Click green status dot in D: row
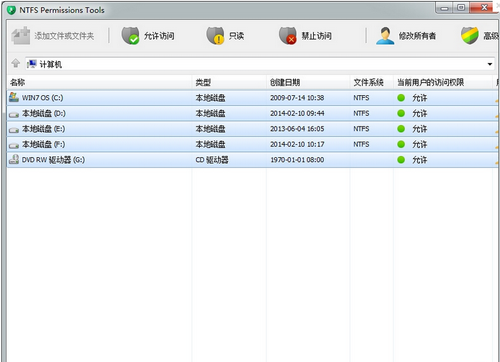This screenshot has width=500, height=362. (401, 113)
